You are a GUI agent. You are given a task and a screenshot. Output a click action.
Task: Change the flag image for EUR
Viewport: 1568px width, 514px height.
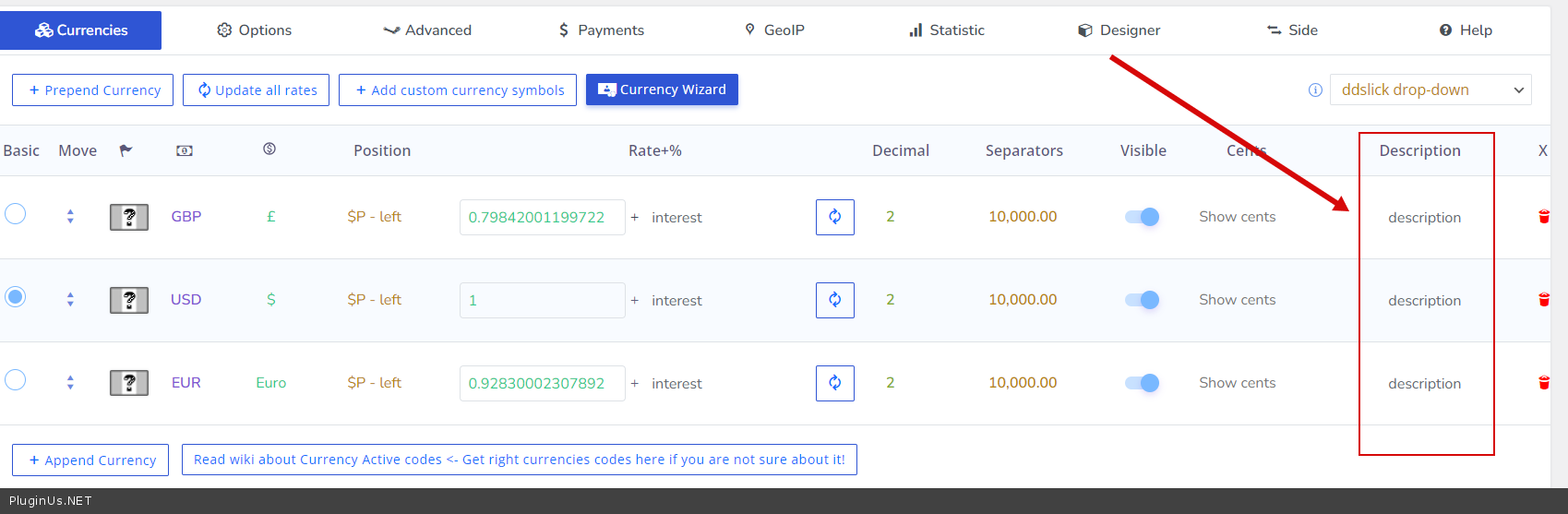[x=129, y=383]
